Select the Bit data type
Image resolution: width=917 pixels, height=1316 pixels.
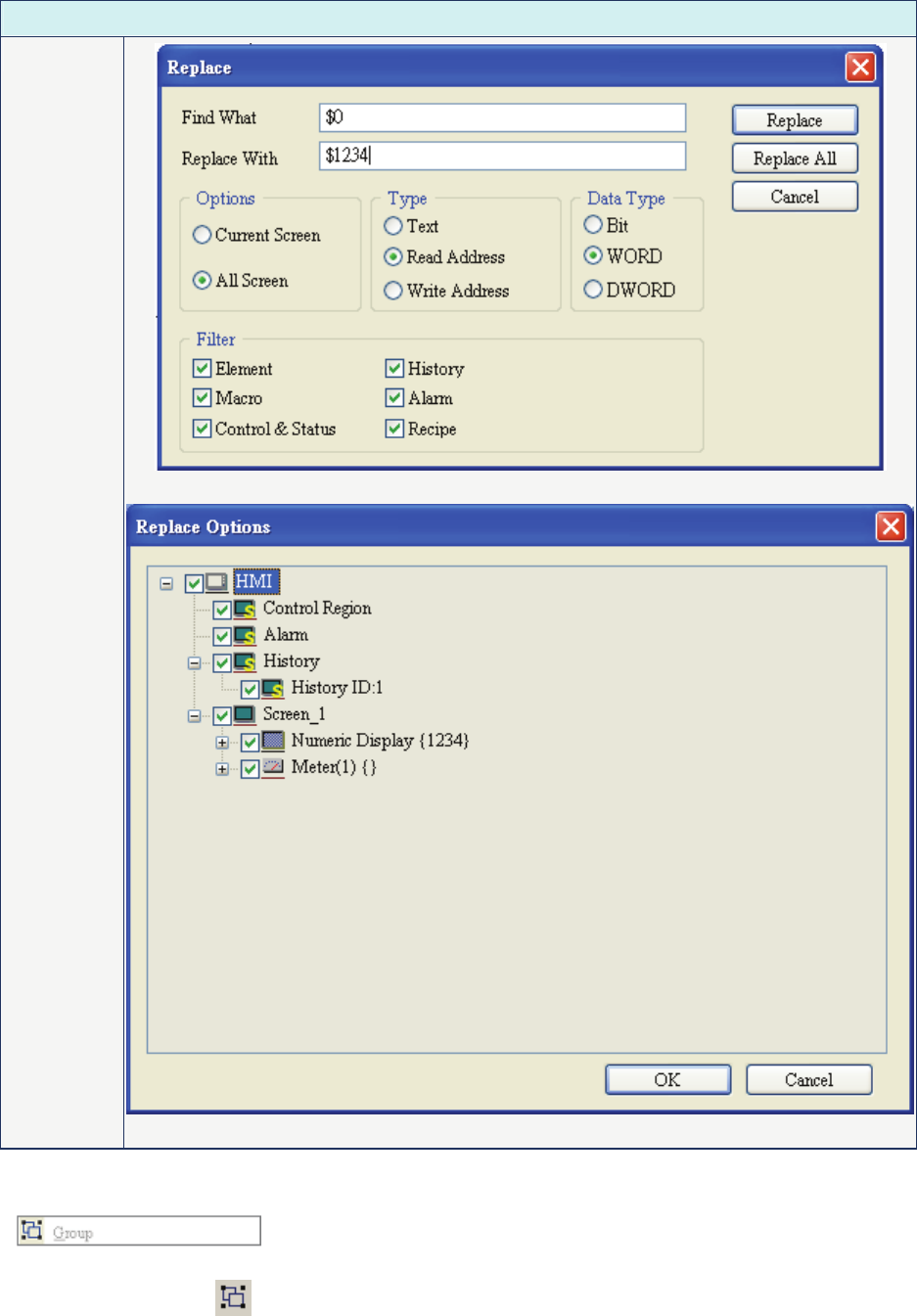coord(593,224)
